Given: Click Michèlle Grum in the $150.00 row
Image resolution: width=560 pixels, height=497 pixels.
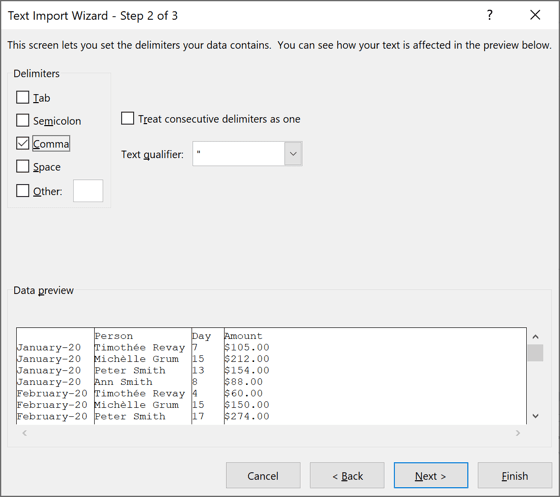Looking at the screenshot, I should pos(136,405).
